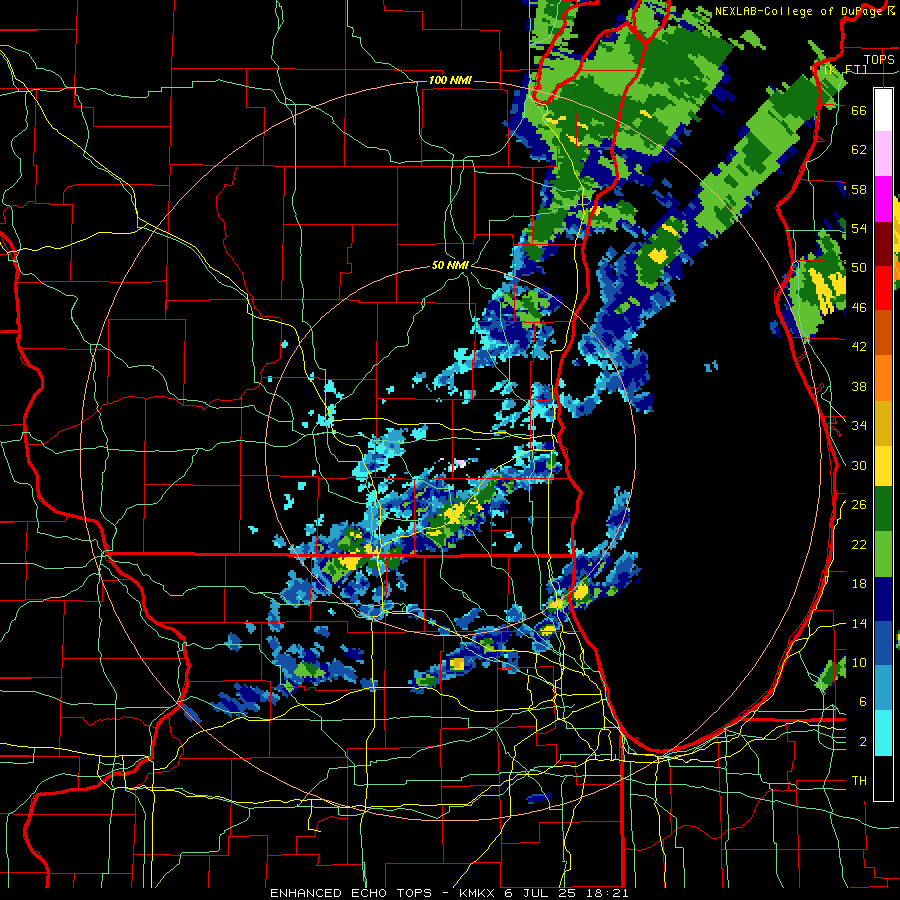The image size is (900, 900).
Task: Pick the bright yellow legend swatch
Action: point(883,466)
